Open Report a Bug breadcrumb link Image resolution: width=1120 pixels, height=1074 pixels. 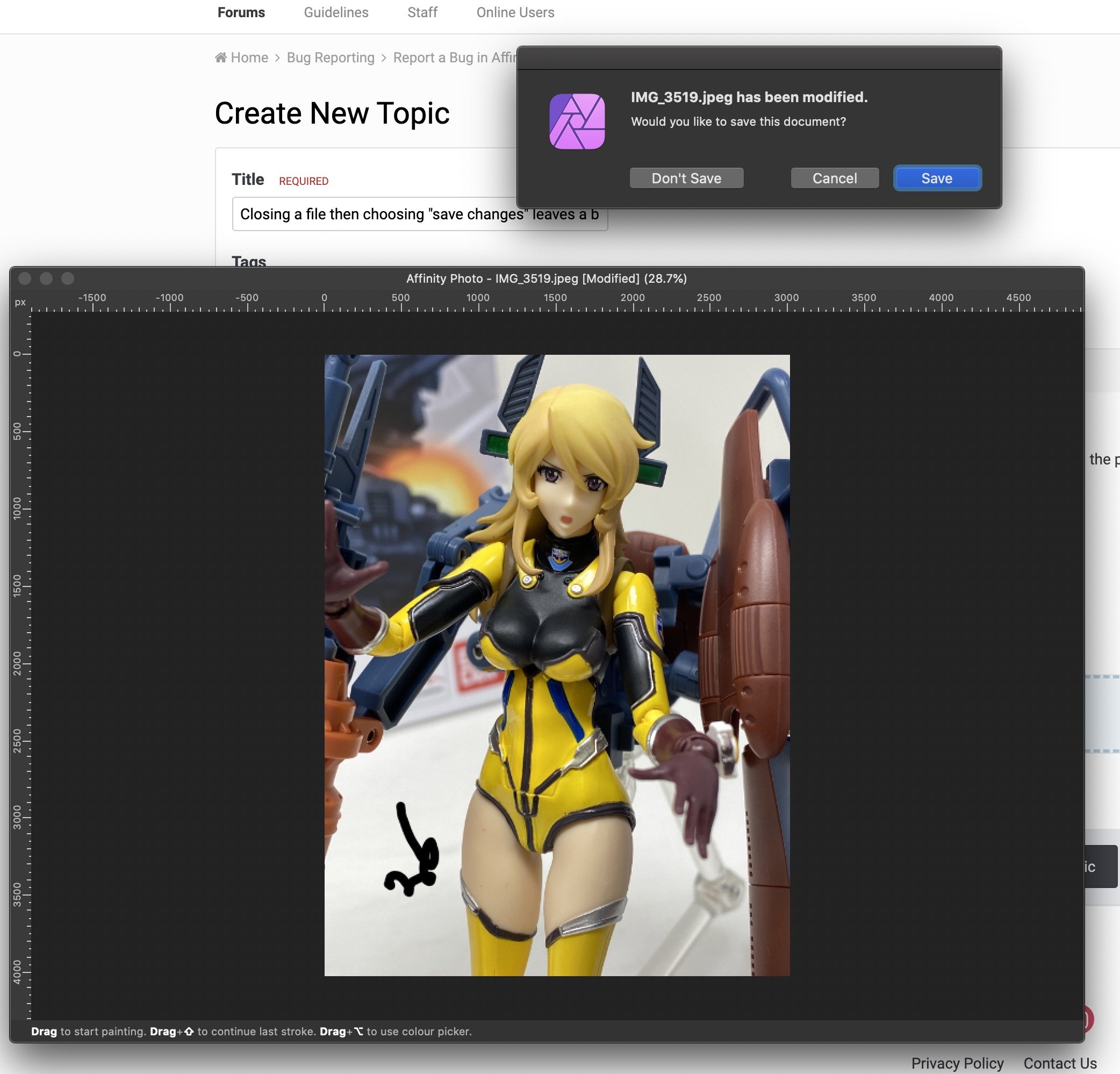click(455, 58)
